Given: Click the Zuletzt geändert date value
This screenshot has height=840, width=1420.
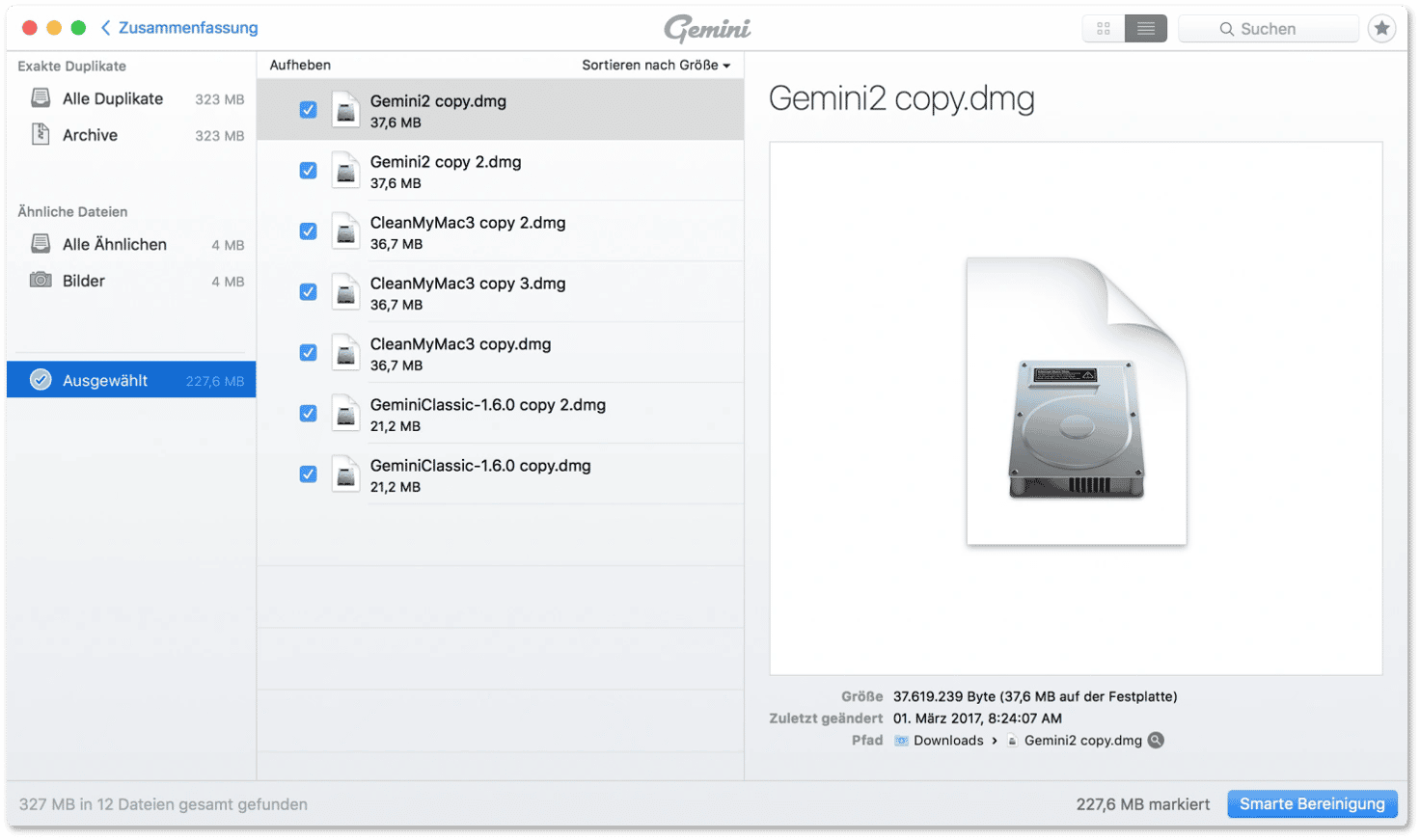Looking at the screenshot, I should tap(977, 718).
